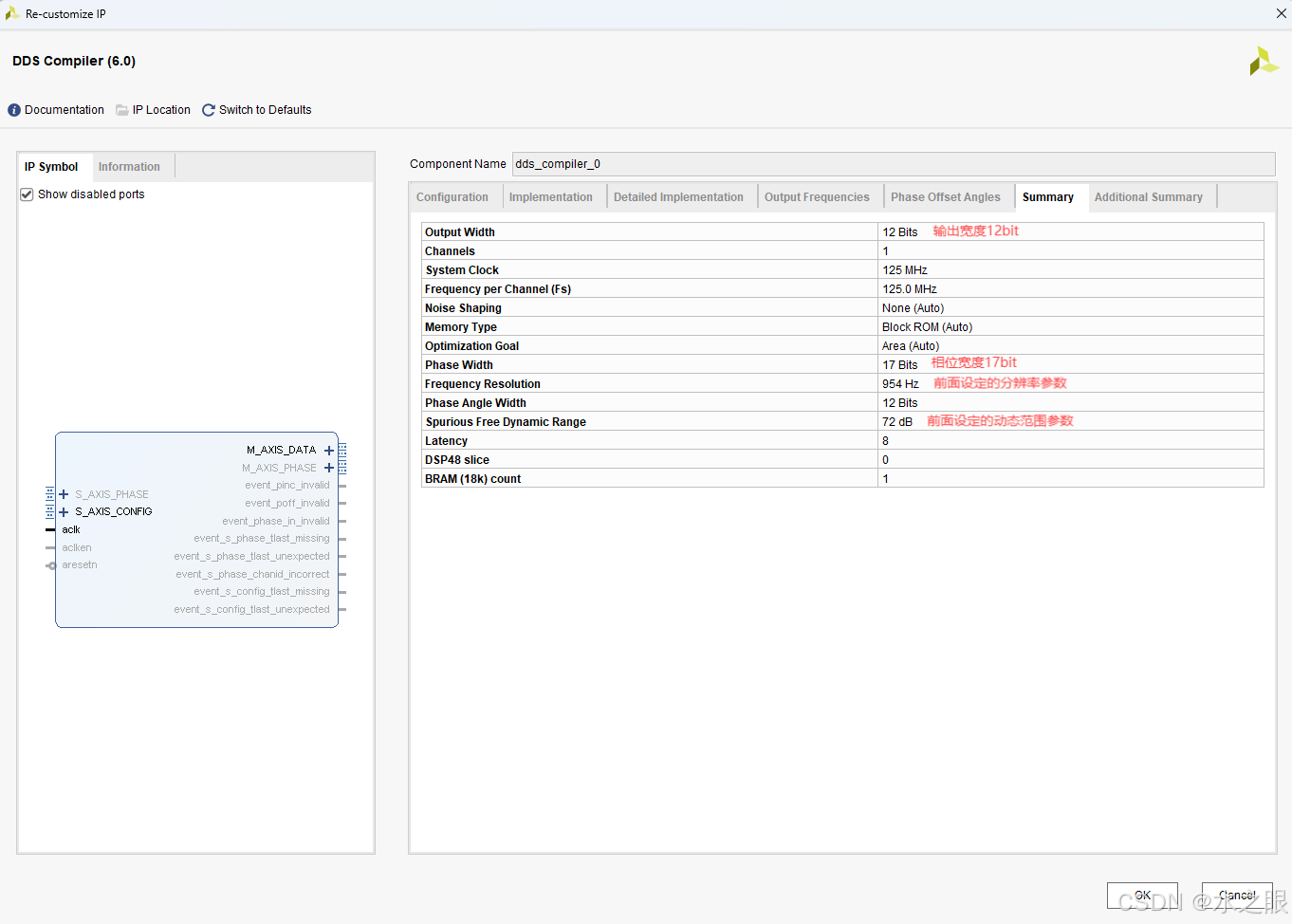The height and width of the screenshot is (924, 1292).
Task: Click the Channels row label
Action: (450, 251)
